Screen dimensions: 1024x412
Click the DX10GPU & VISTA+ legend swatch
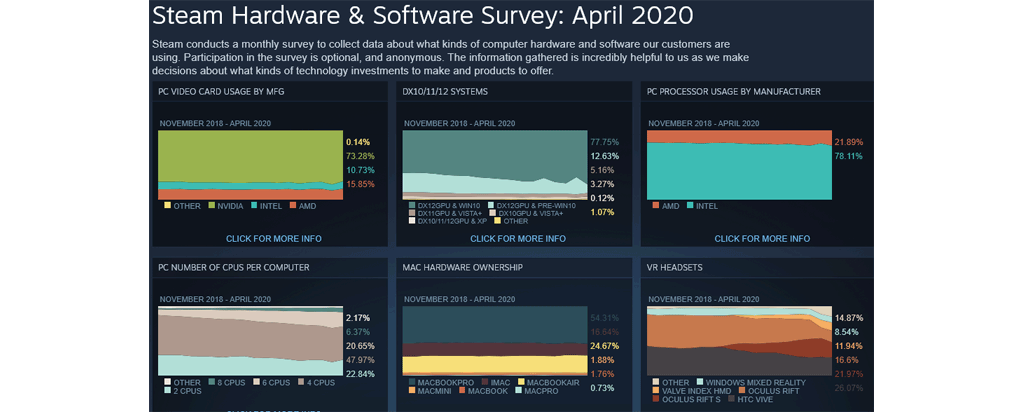pos(490,213)
